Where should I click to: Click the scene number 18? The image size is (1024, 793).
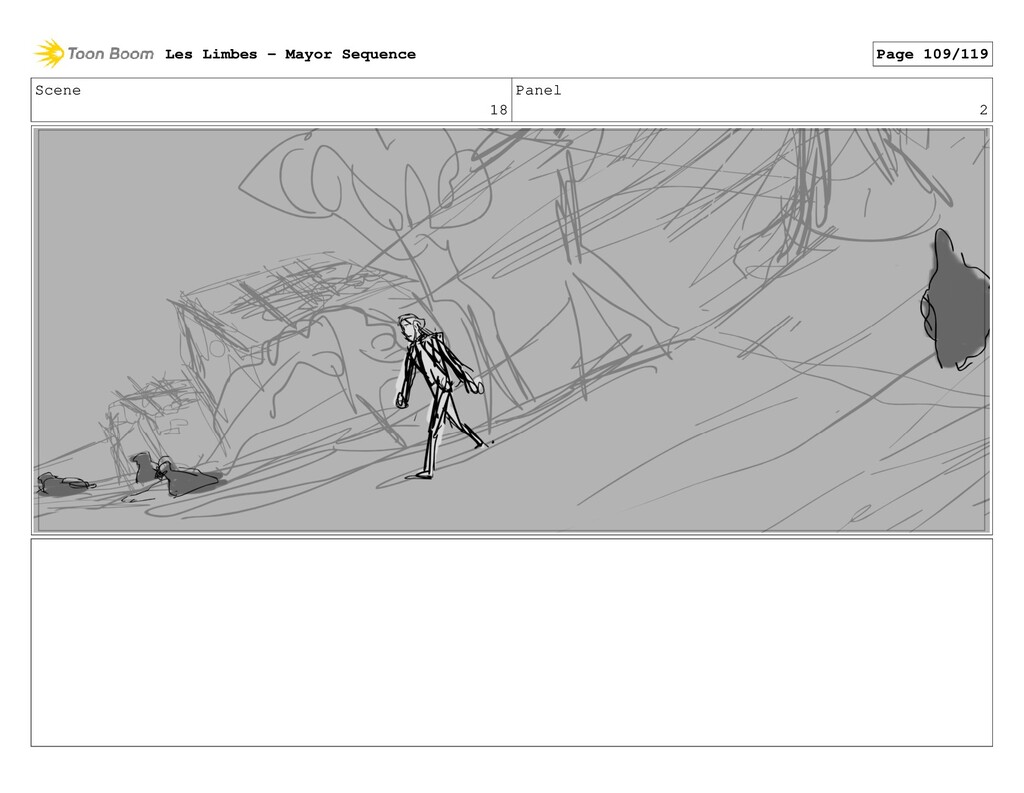[498, 110]
